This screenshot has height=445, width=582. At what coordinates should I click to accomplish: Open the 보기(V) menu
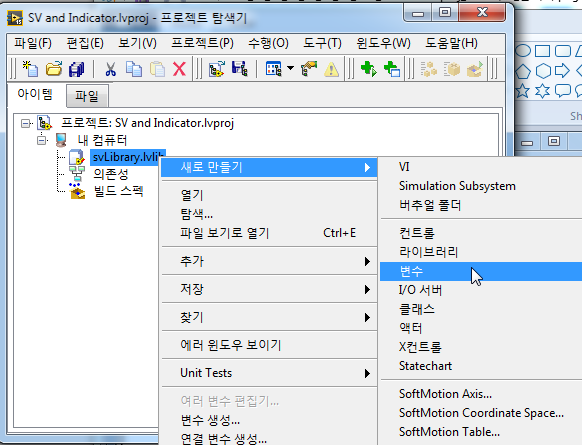pyautogui.click(x=137, y=43)
